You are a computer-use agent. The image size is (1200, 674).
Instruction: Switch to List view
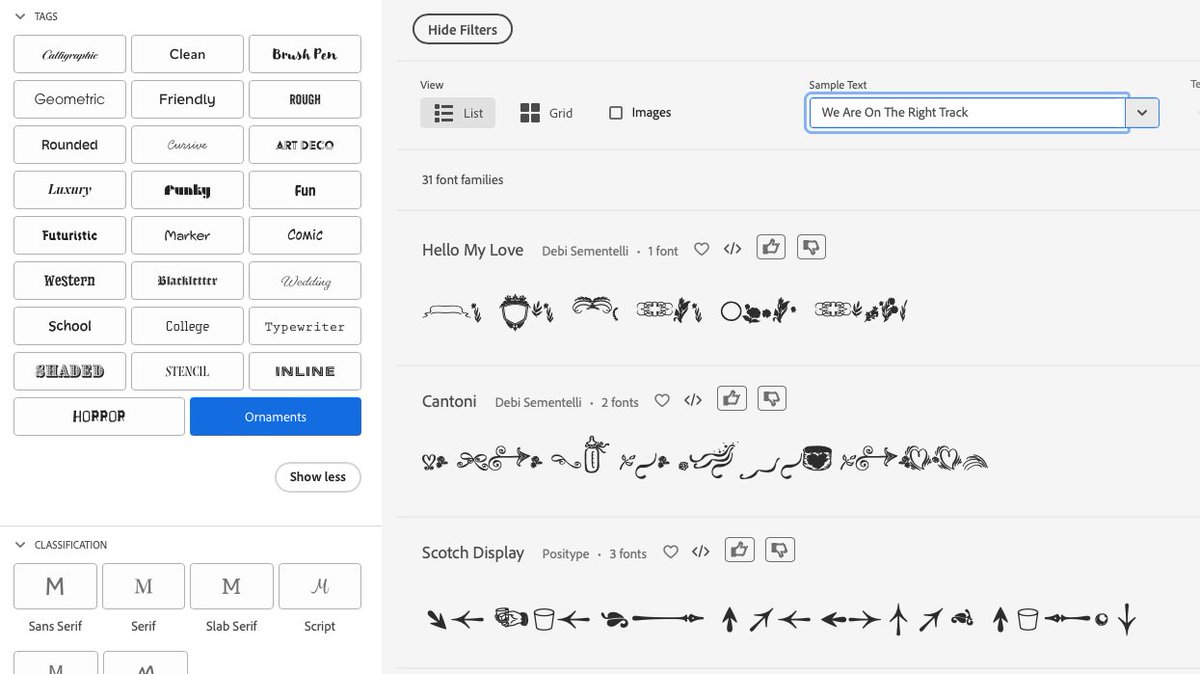pos(458,113)
